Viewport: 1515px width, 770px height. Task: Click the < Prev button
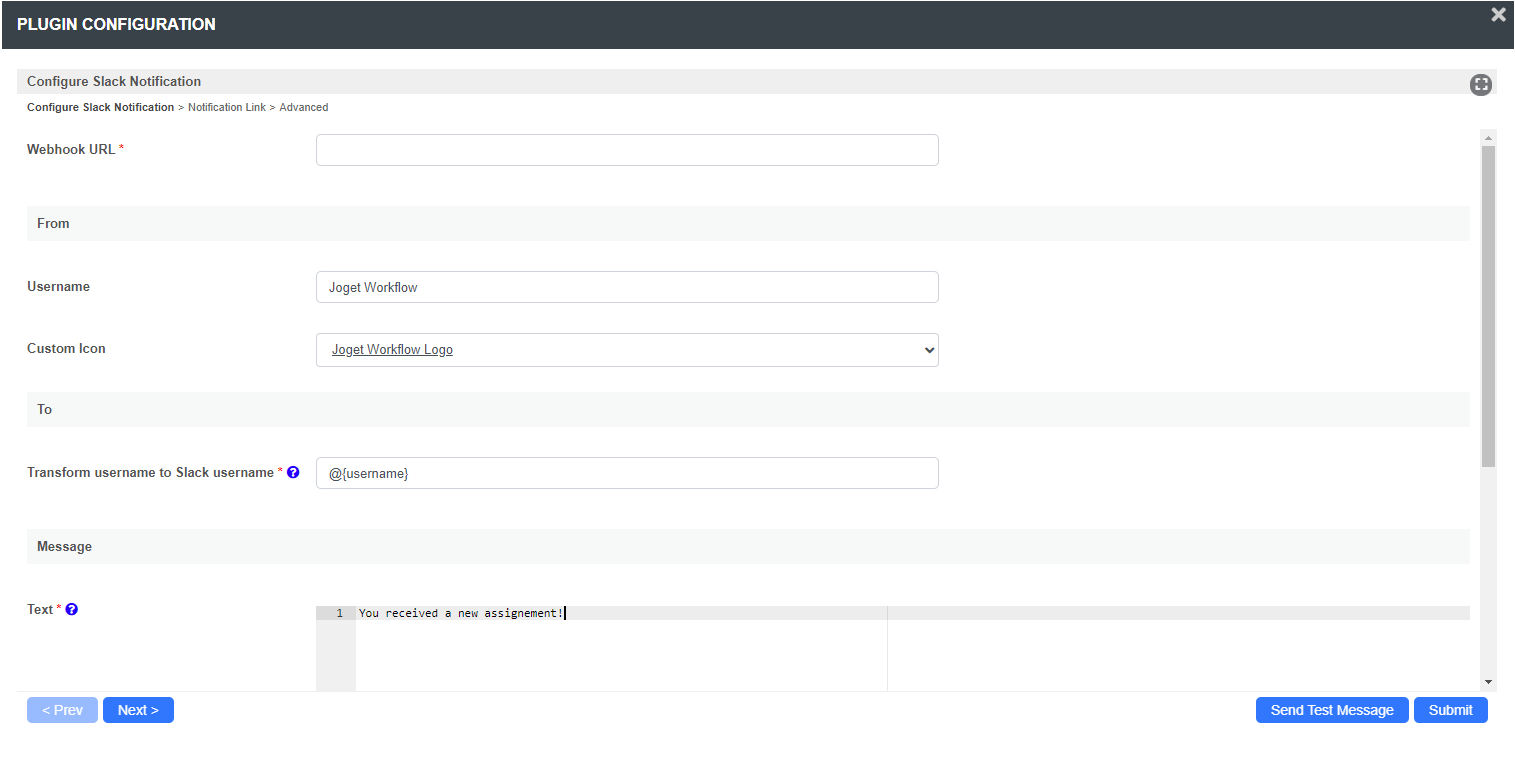(x=62, y=710)
